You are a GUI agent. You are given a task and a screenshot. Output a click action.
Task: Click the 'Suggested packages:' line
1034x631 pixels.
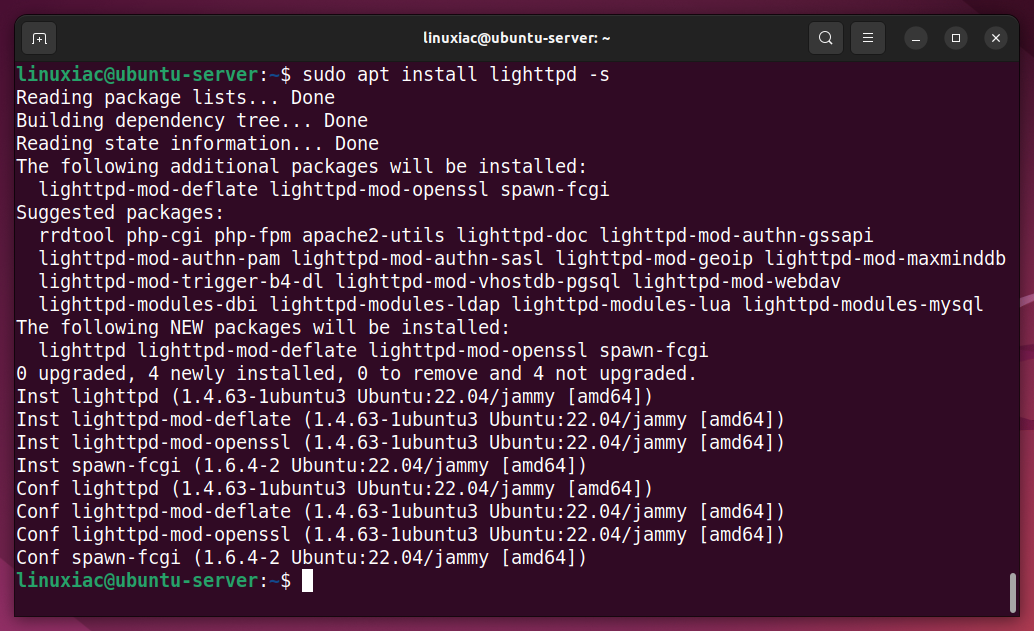(120, 213)
